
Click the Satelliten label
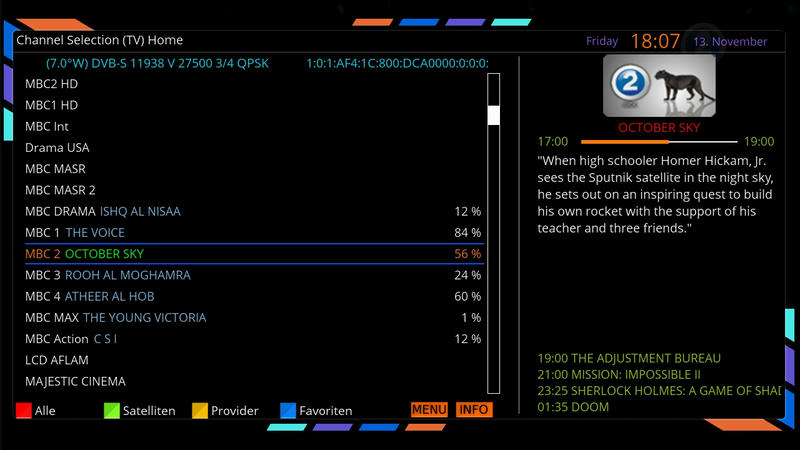click(x=149, y=411)
